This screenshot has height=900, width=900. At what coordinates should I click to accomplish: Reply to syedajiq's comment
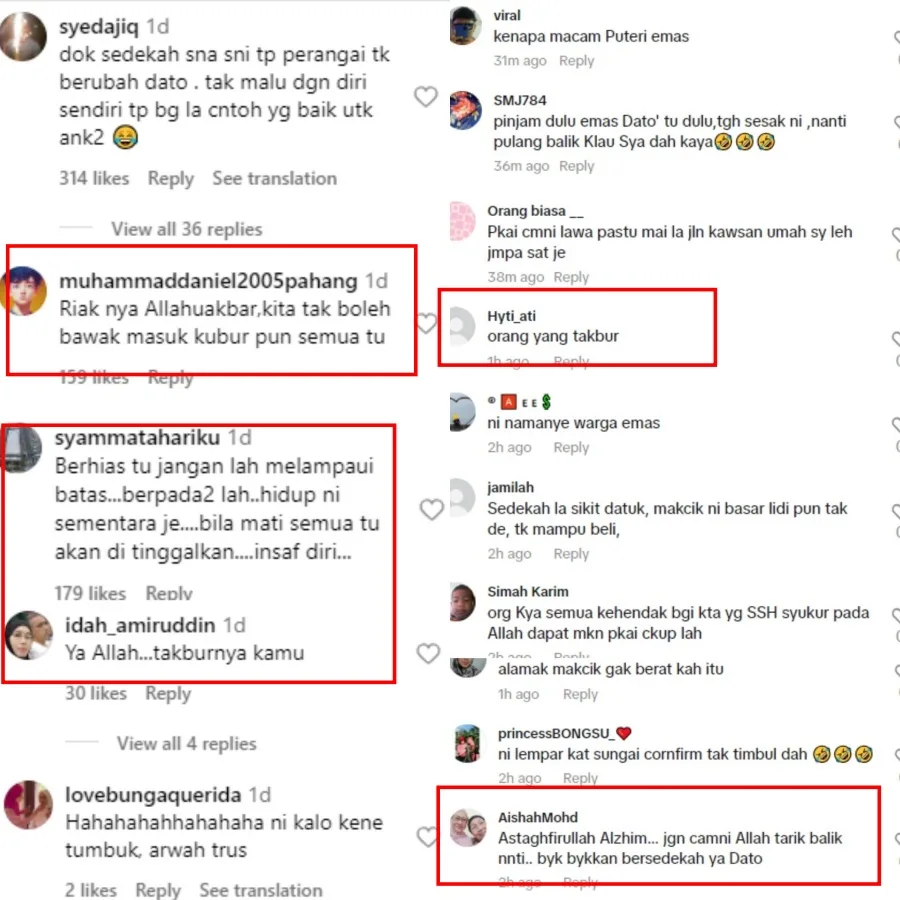[x=170, y=179]
